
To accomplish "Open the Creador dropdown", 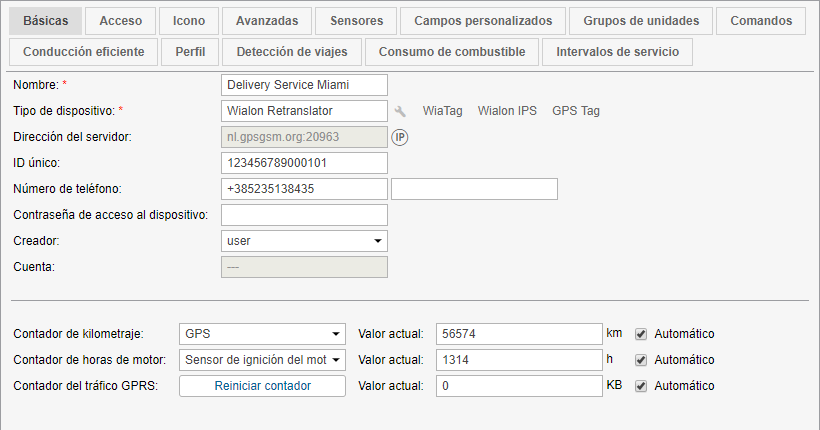I will [x=303, y=241].
